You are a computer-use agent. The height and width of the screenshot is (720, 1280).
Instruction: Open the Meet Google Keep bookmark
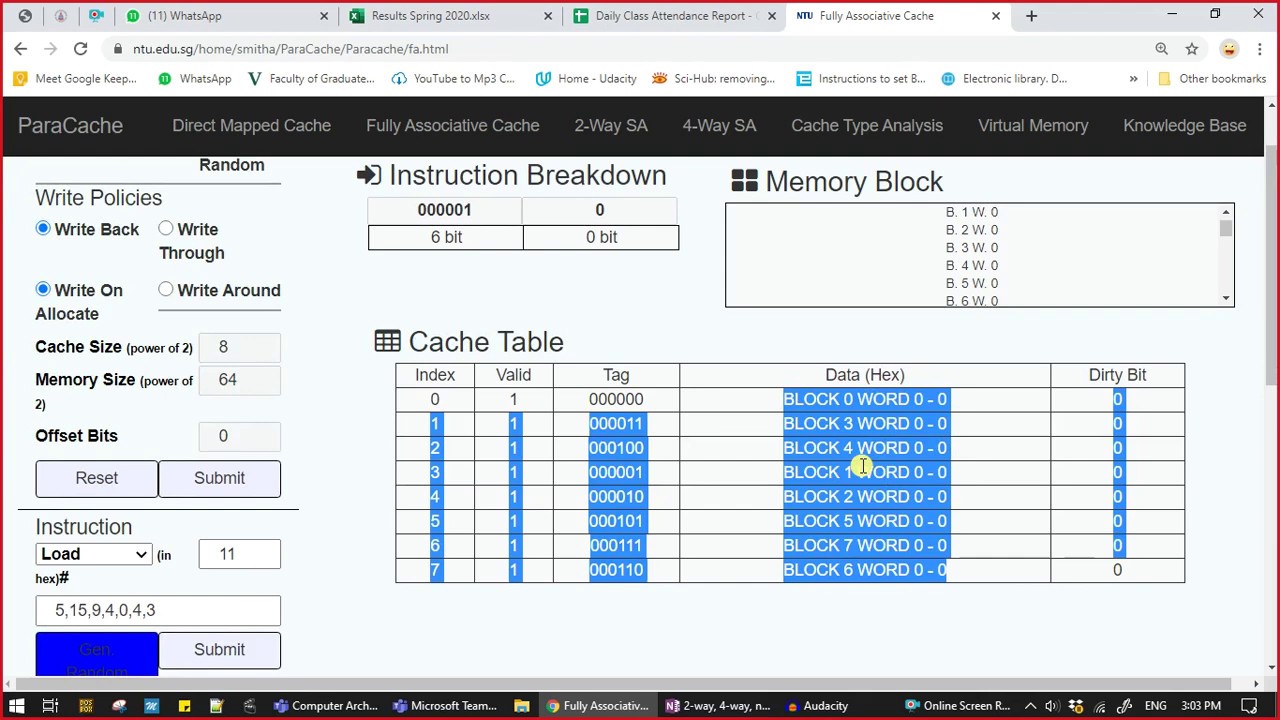[x=76, y=78]
